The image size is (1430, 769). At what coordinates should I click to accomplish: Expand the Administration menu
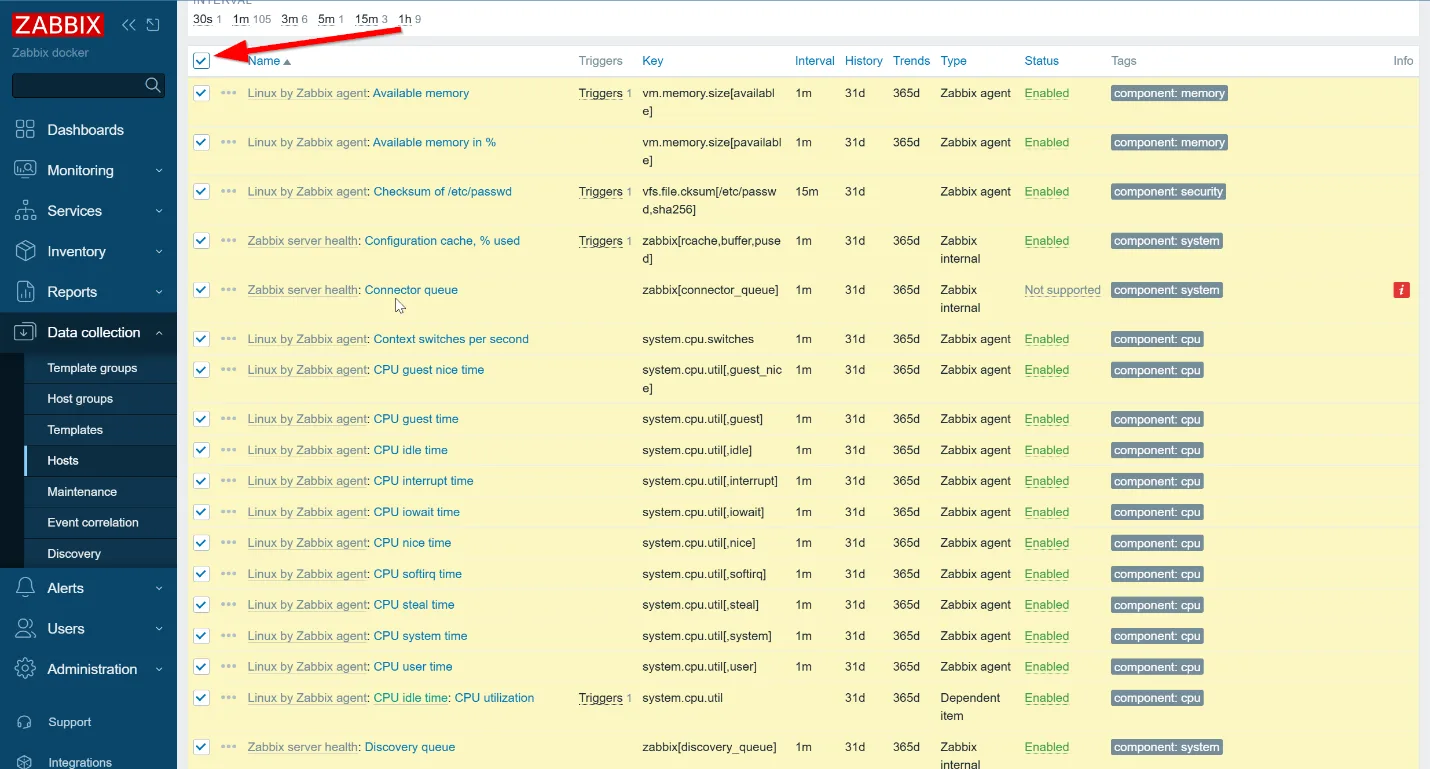coord(88,669)
